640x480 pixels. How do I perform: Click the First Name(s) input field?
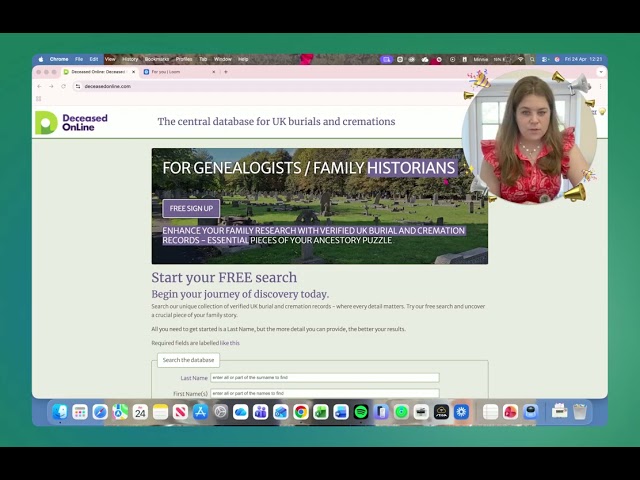325,393
